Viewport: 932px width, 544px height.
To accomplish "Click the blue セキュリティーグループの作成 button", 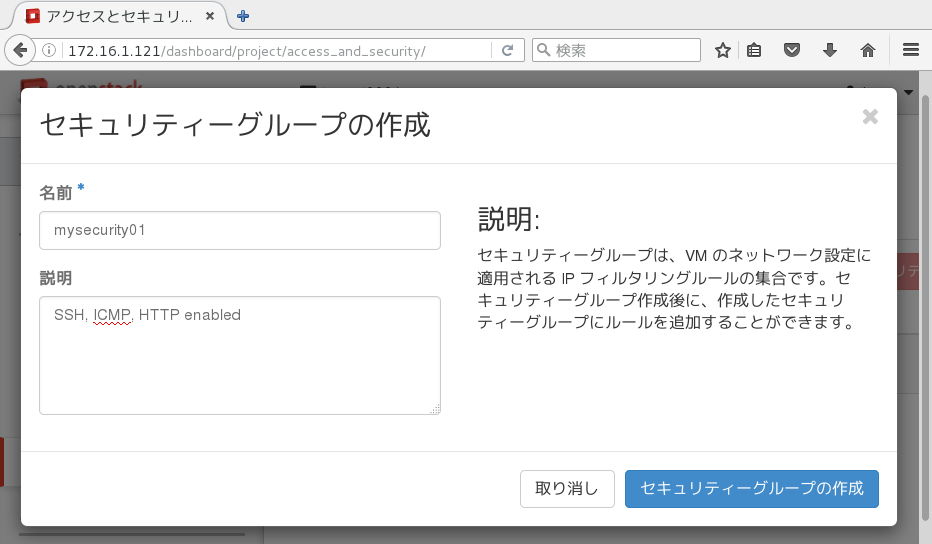I will (x=751, y=489).
